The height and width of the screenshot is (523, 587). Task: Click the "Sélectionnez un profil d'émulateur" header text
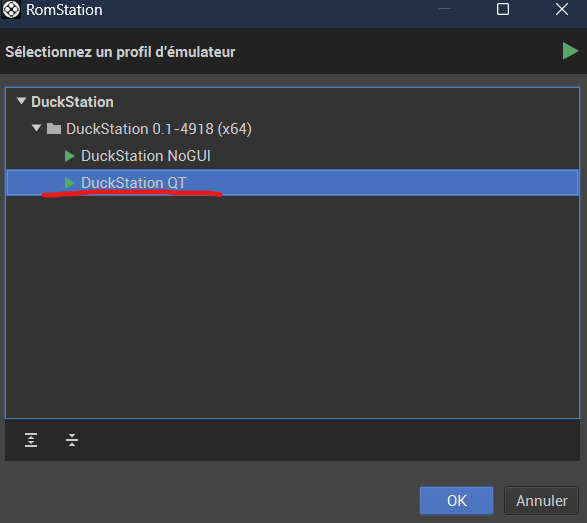pos(120,52)
